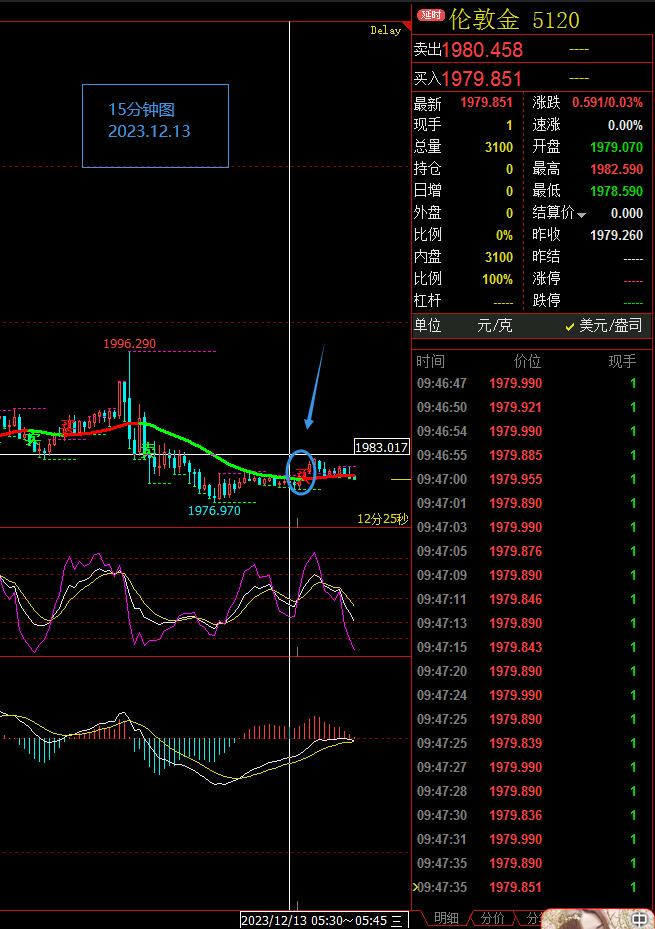Click the 时间 column header in tick list

(x=430, y=361)
